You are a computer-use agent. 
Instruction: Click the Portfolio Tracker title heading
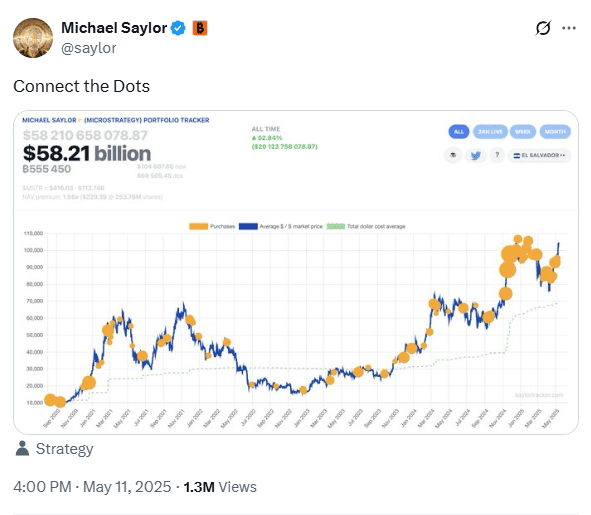tap(116, 120)
